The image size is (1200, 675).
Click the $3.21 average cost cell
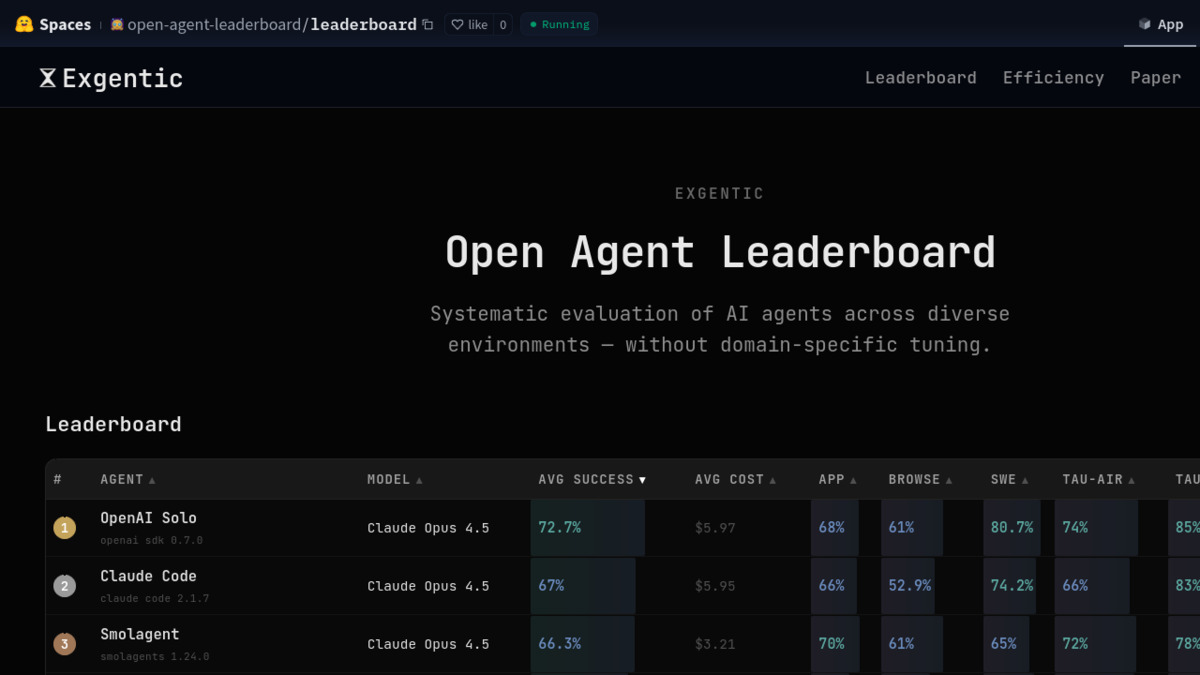tap(715, 644)
